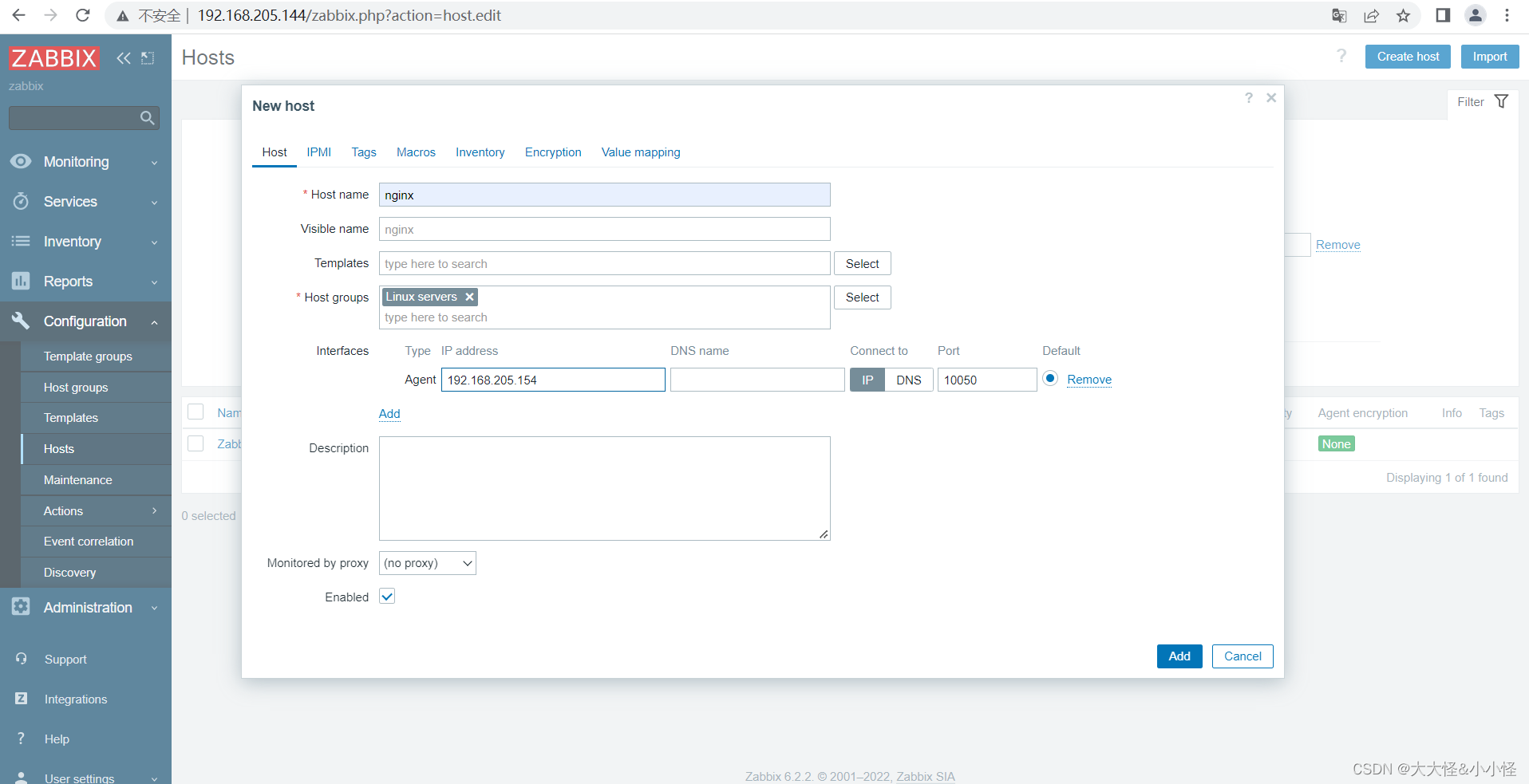Viewport: 1529px width, 784px height.
Task: Click the Cancel button
Action: [x=1243, y=656]
